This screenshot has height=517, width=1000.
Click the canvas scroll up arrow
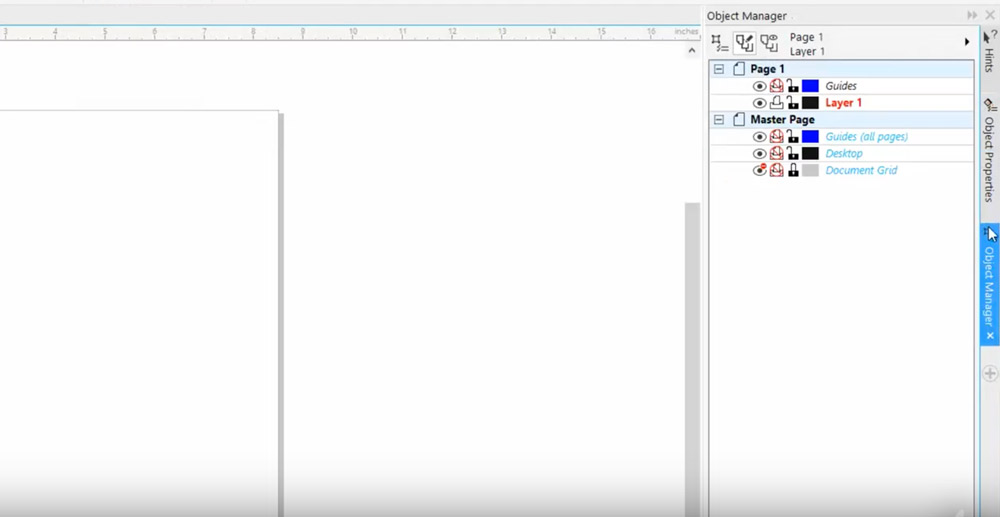tap(692, 50)
